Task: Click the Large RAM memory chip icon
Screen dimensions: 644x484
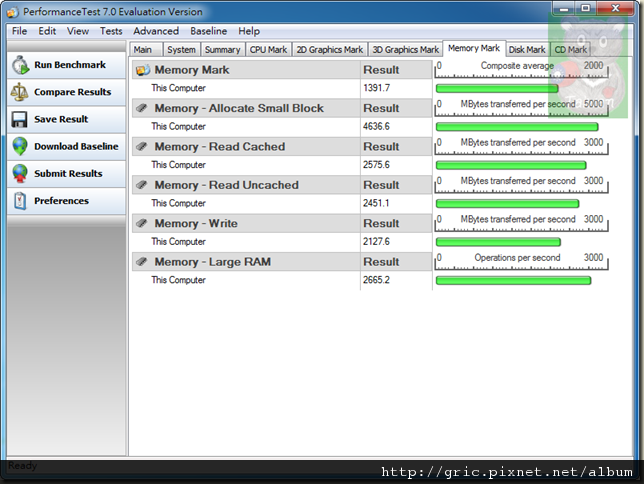Action: tap(142, 262)
